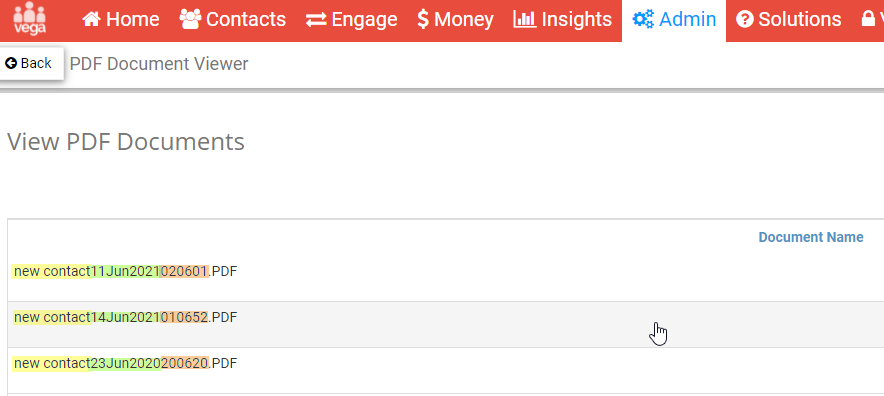The height and width of the screenshot is (396, 884).
Task: Go back using the Back button
Action: click(x=29, y=63)
